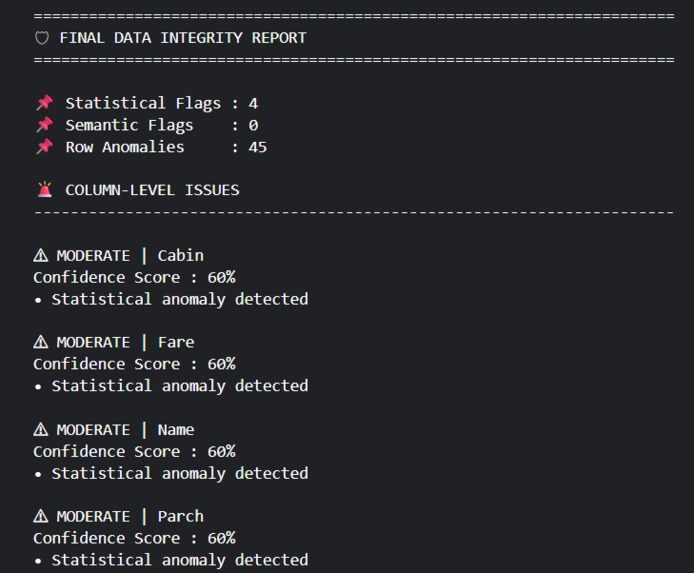694x573 pixels.
Task: Click the pushpin icon before Row Anomalies
Action: [45, 146]
